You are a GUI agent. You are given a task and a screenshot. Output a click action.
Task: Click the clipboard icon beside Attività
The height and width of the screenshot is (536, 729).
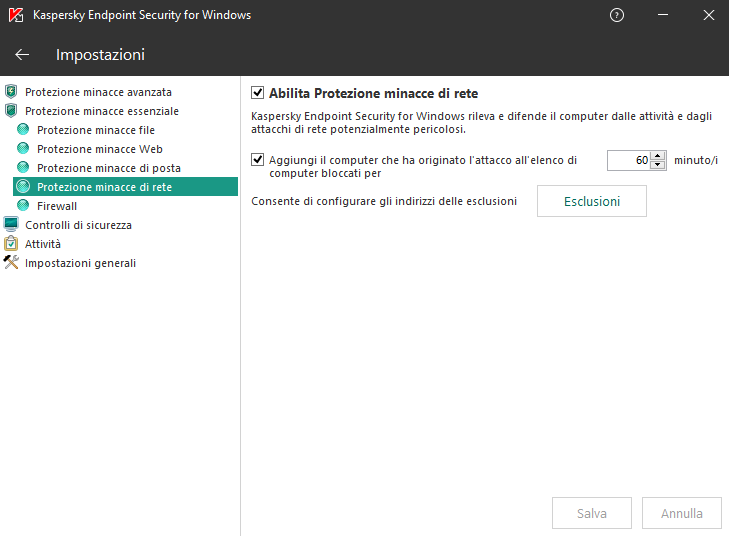pyautogui.click(x=11, y=243)
